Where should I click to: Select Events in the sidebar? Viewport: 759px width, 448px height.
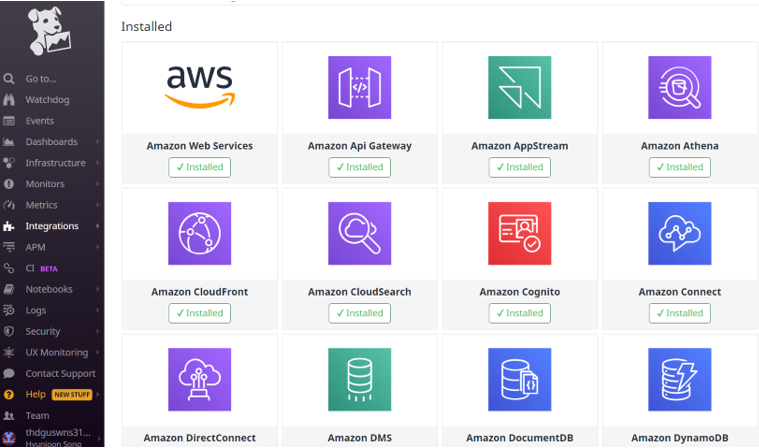pyautogui.click(x=40, y=121)
